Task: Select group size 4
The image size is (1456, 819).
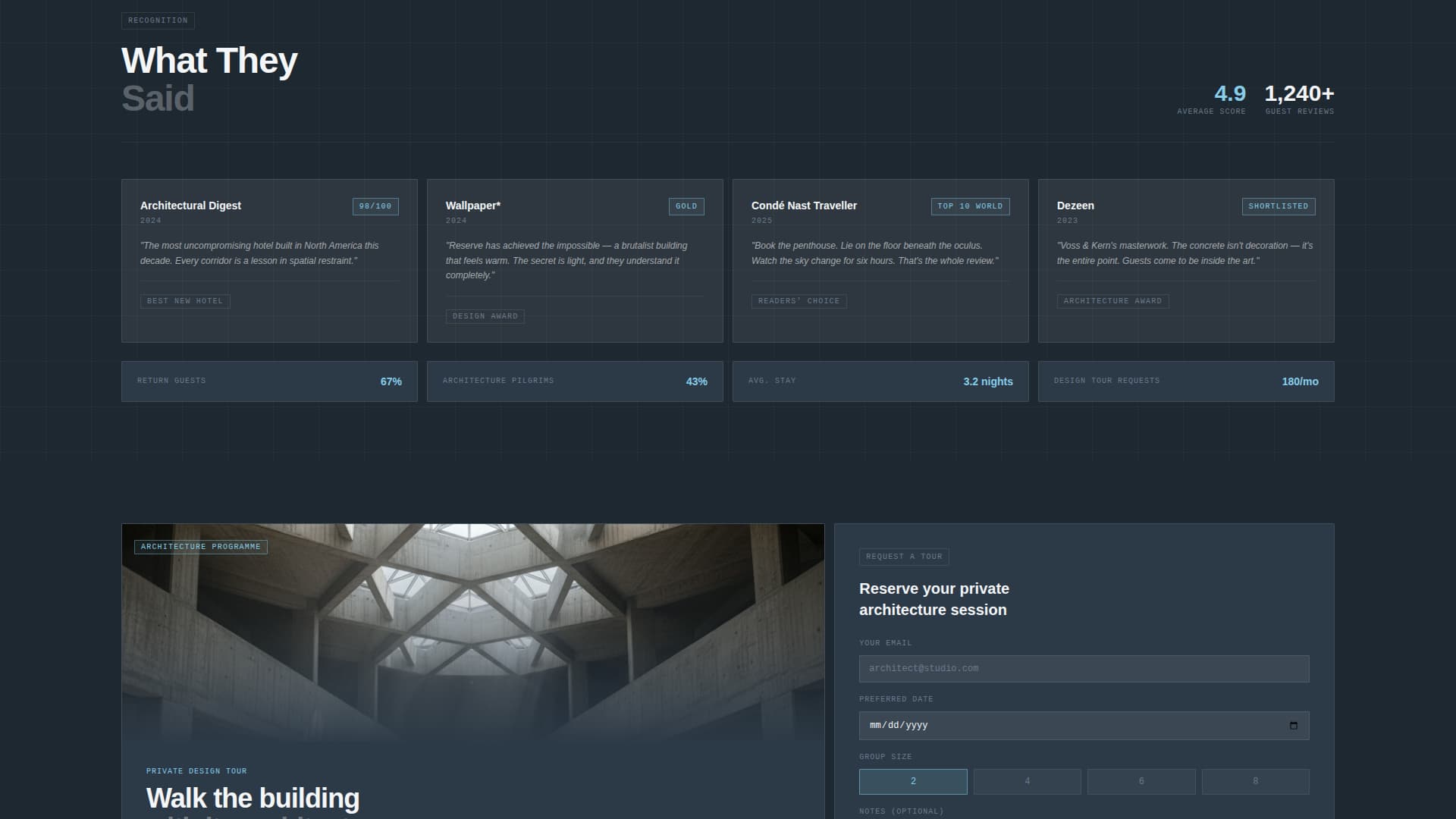Action: [1027, 780]
